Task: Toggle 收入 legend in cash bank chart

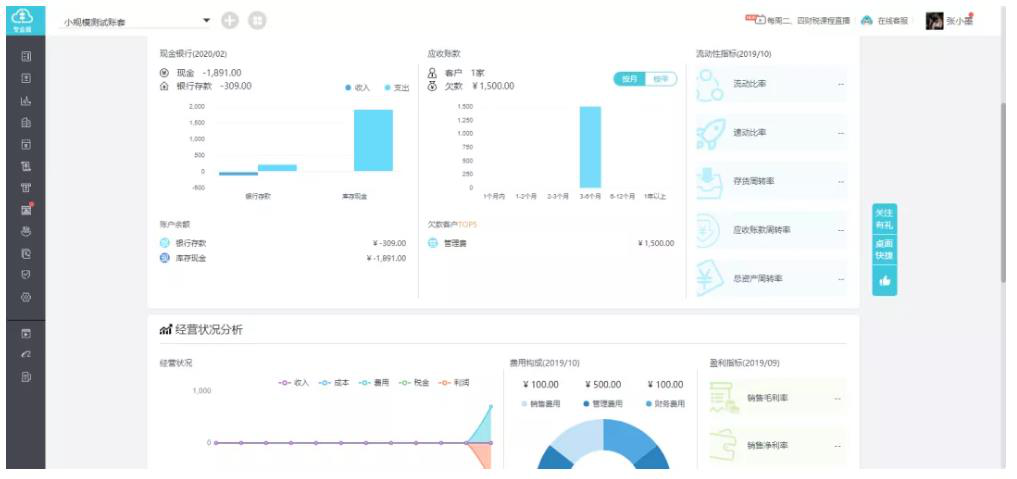Action: coord(357,88)
